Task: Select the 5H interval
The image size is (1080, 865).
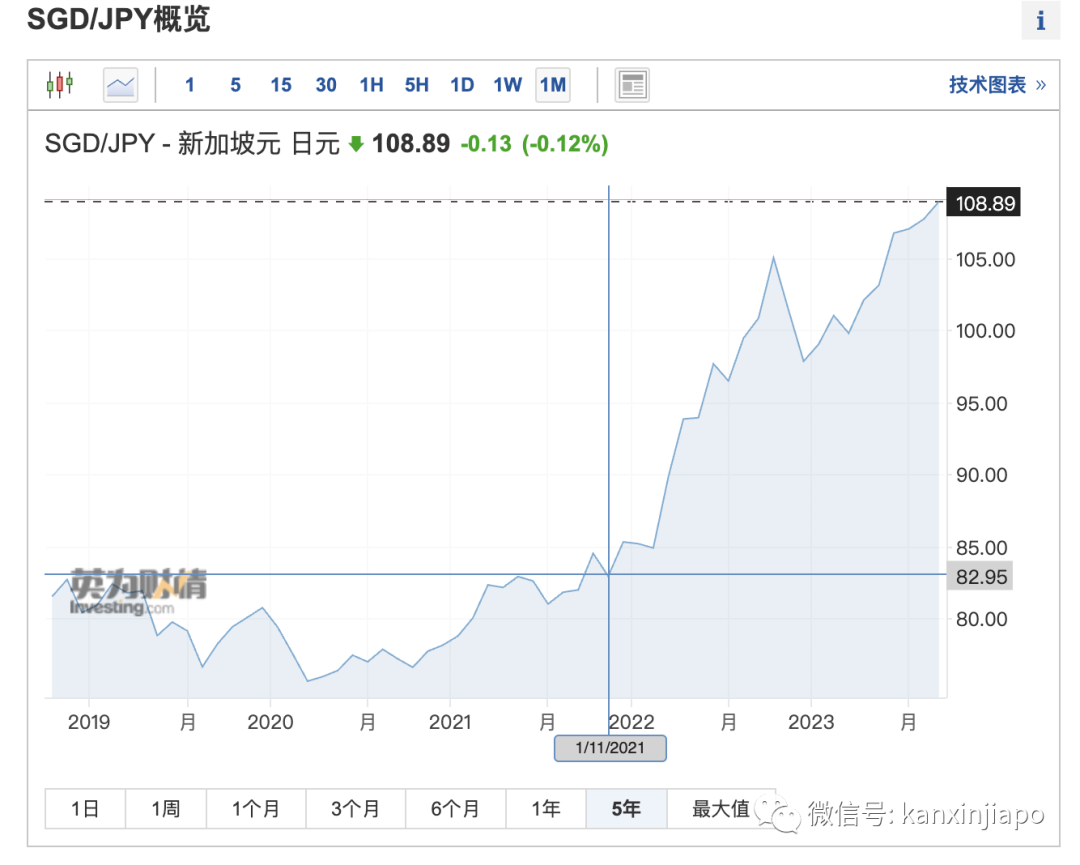Action: (x=417, y=85)
